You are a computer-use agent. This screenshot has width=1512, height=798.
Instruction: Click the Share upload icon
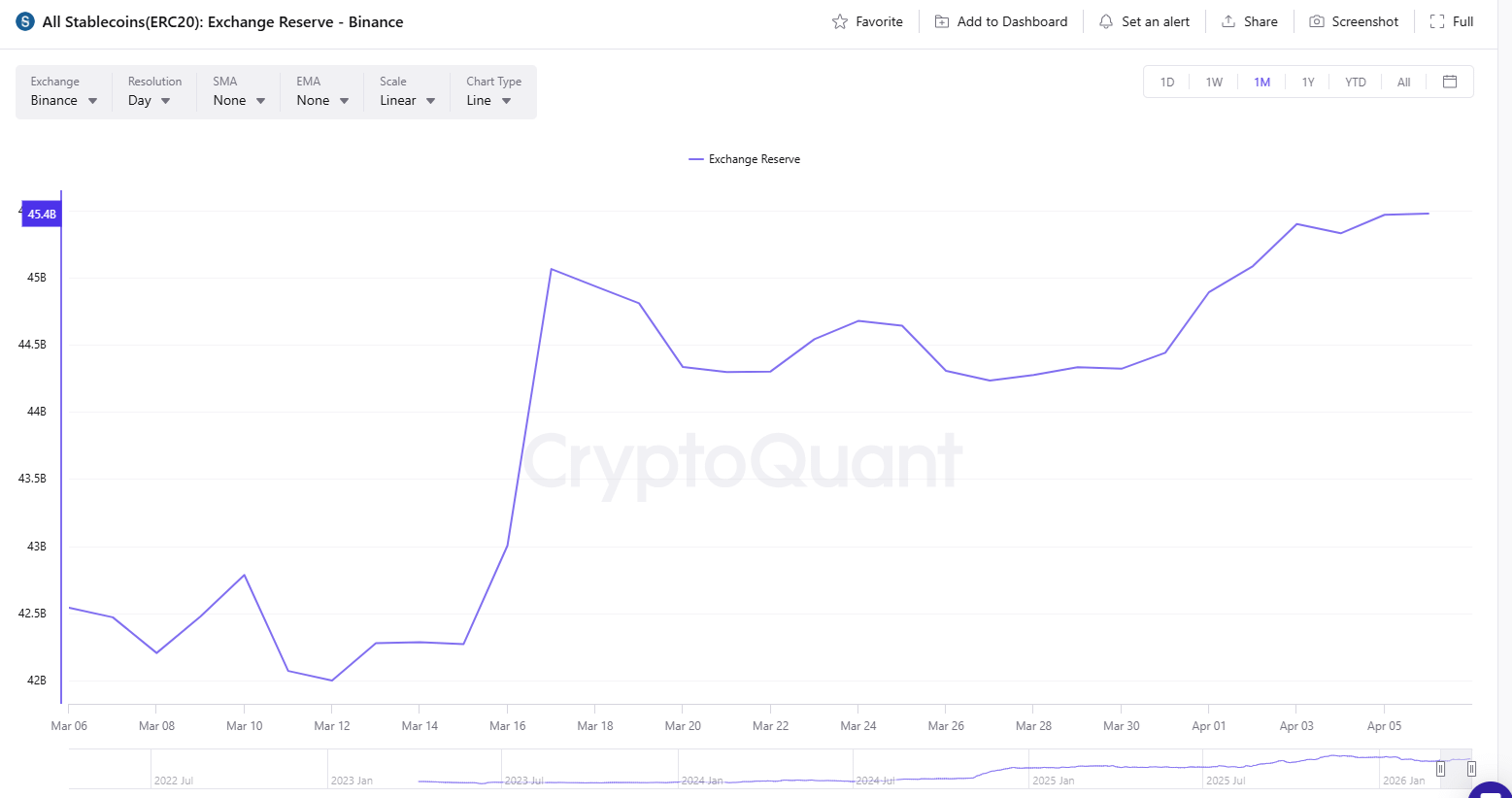point(1228,20)
